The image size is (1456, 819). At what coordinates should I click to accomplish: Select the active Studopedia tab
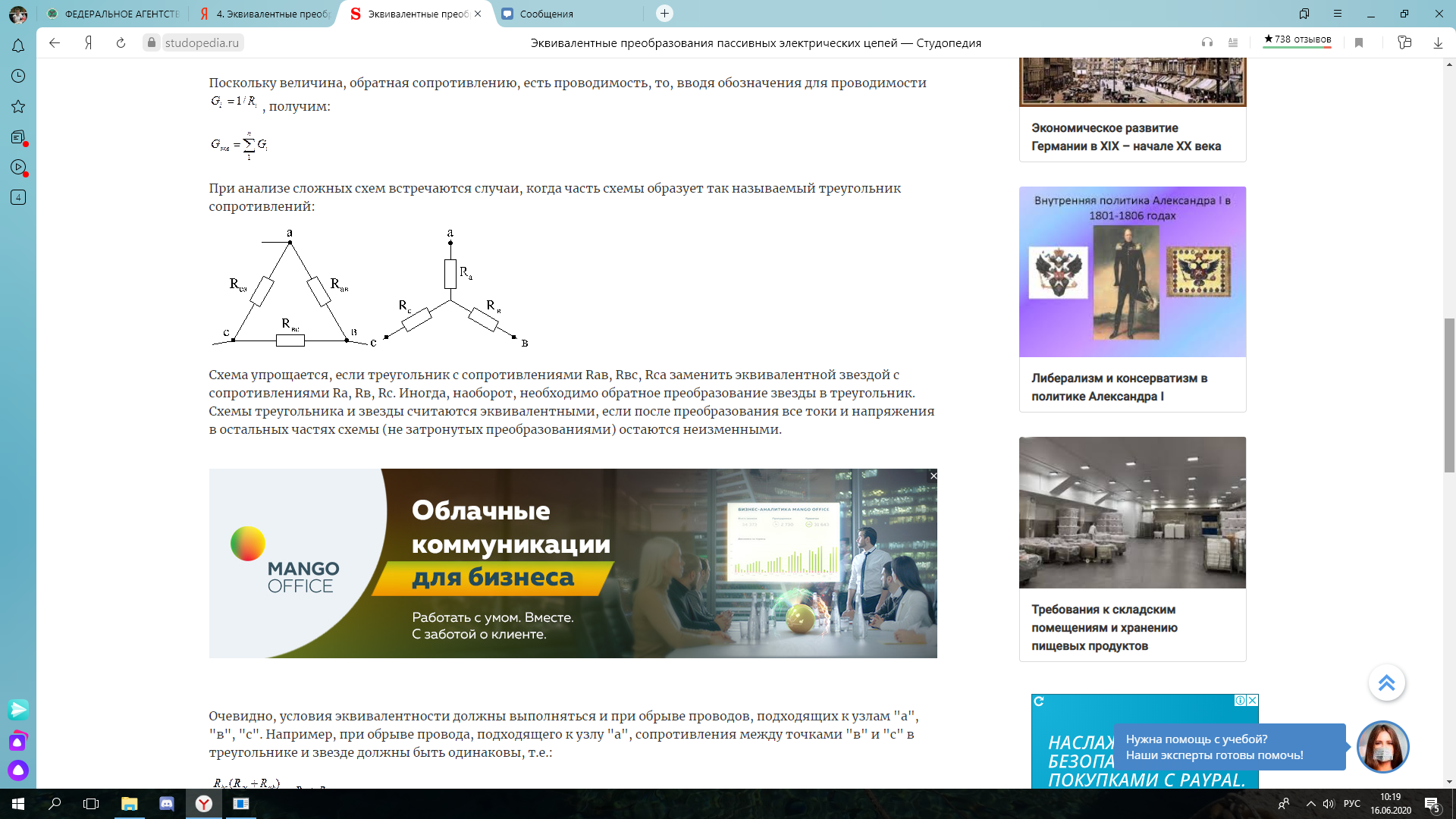[415, 14]
